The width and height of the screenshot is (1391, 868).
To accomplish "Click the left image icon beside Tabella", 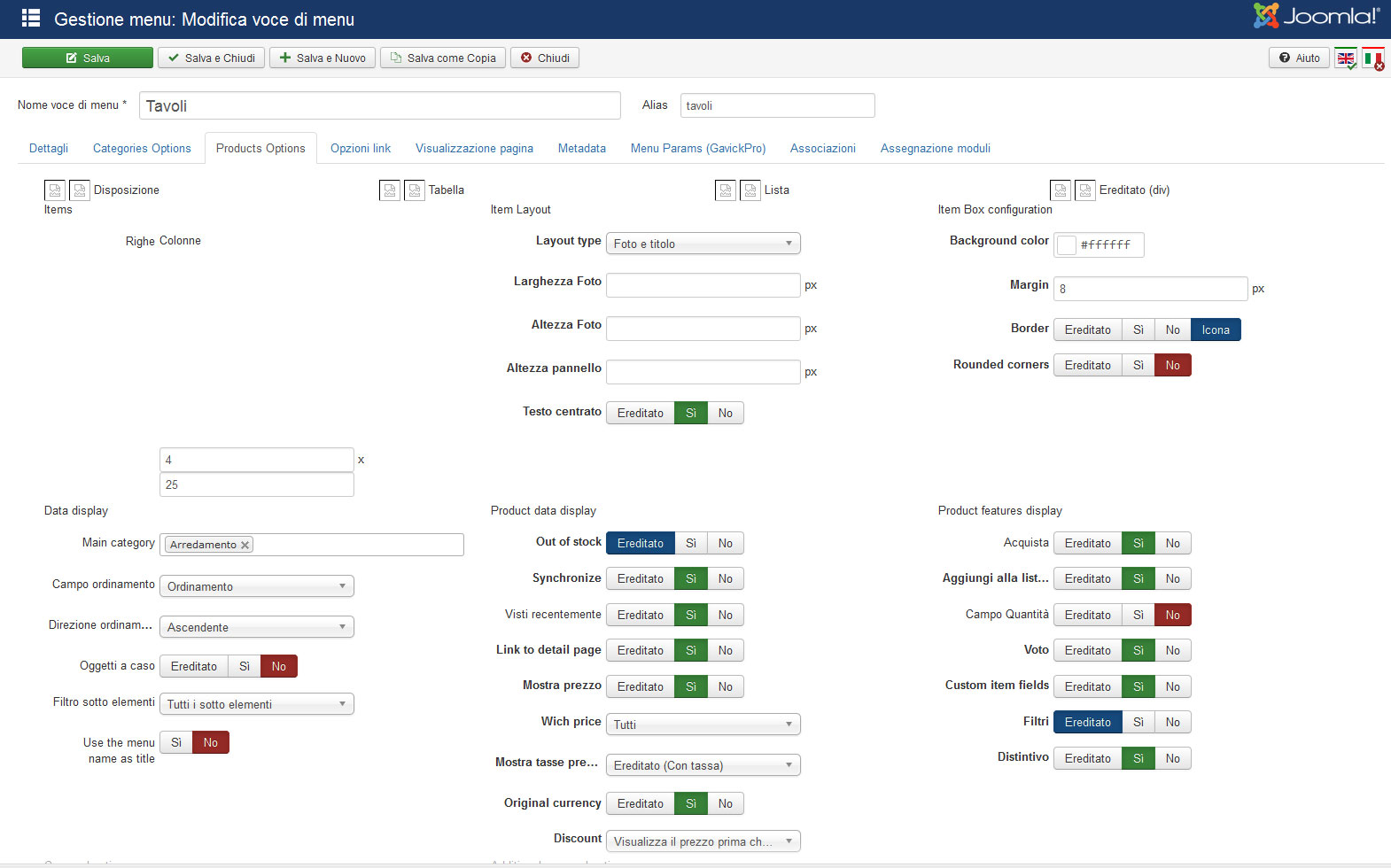I will (x=390, y=190).
